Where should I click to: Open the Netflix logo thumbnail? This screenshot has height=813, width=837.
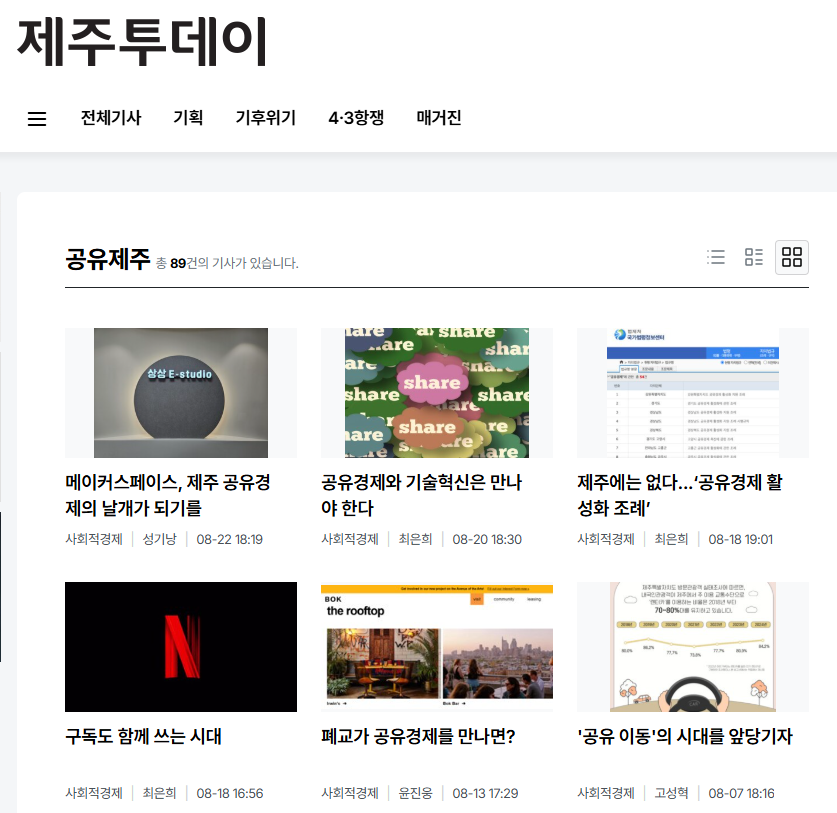(x=181, y=646)
